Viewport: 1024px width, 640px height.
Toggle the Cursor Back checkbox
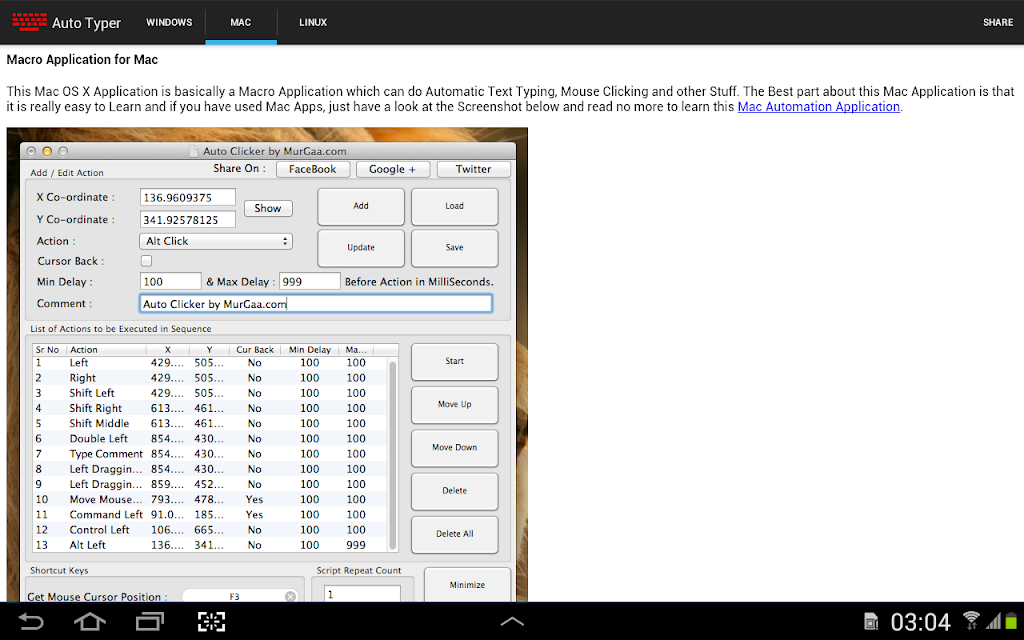(x=146, y=261)
